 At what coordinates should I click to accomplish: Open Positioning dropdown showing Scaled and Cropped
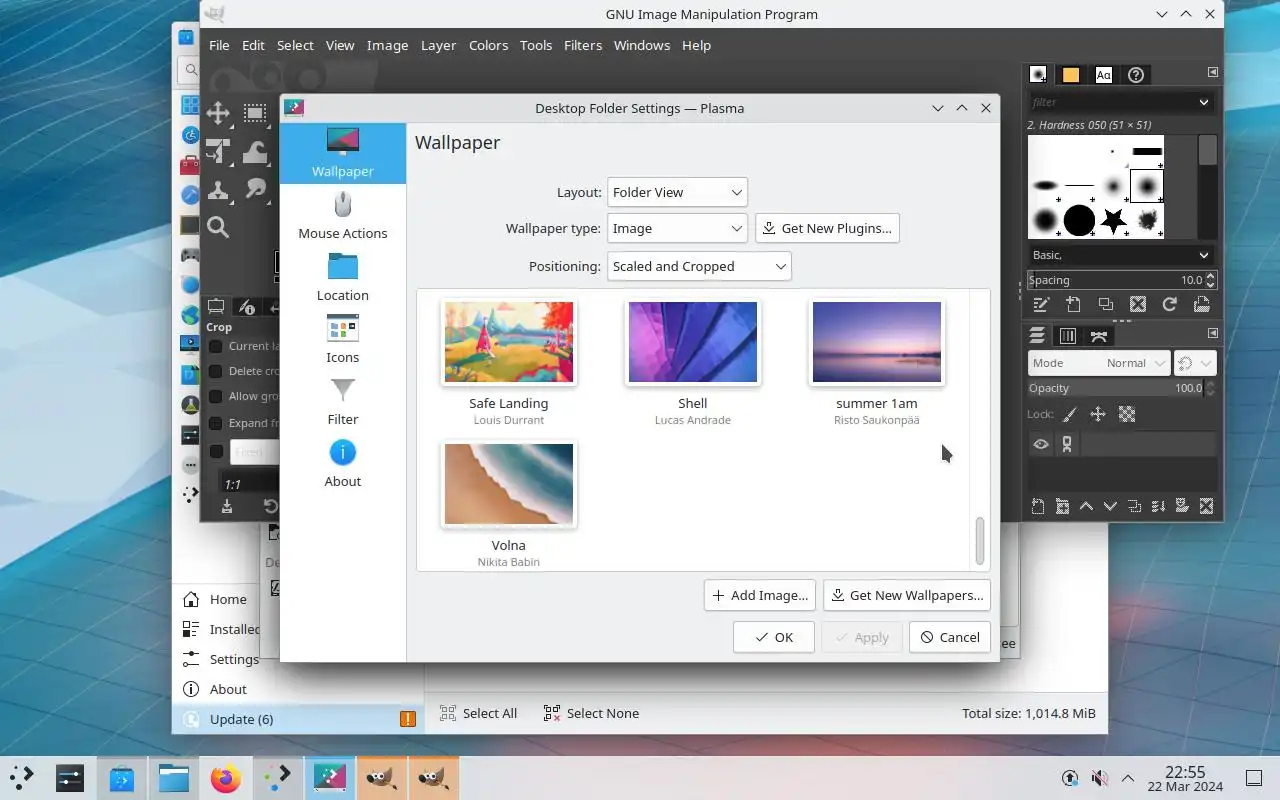pos(699,266)
